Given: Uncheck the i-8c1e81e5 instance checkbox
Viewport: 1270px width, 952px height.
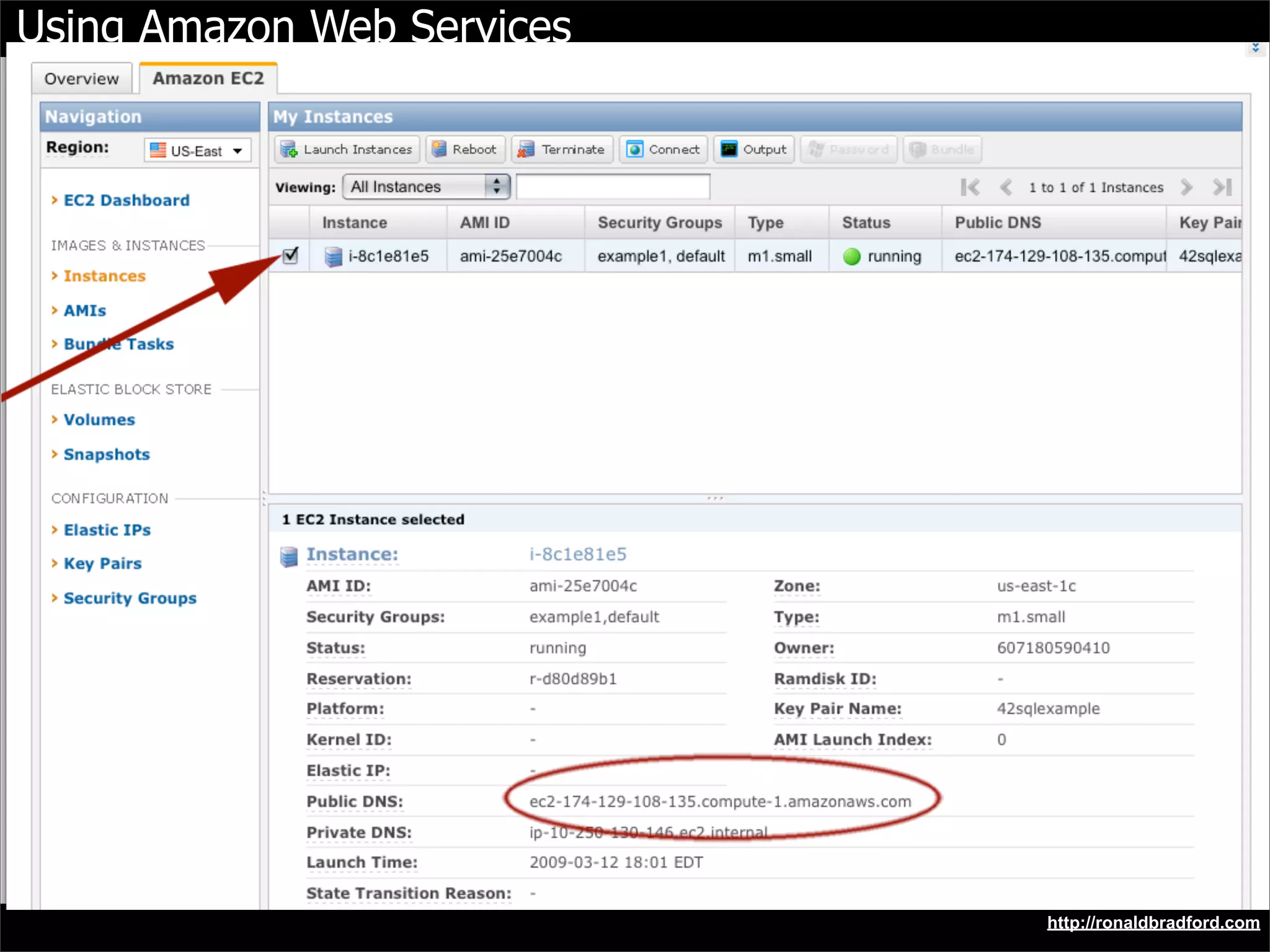Looking at the screenshot, I should [x=290, y=255].
